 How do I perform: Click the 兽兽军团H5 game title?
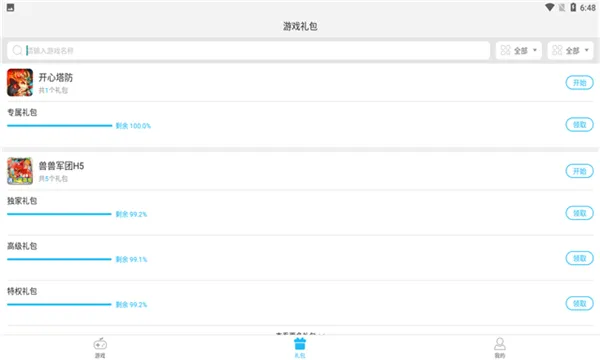tap(61, 166)
